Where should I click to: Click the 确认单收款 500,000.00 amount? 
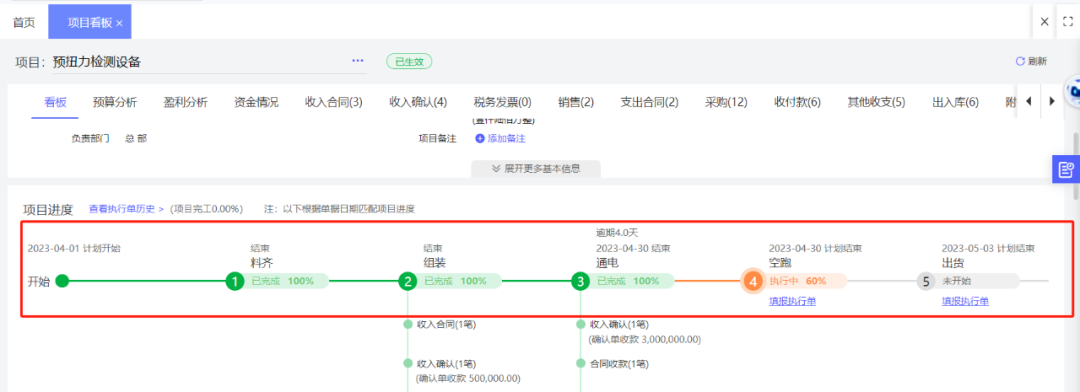468,378
